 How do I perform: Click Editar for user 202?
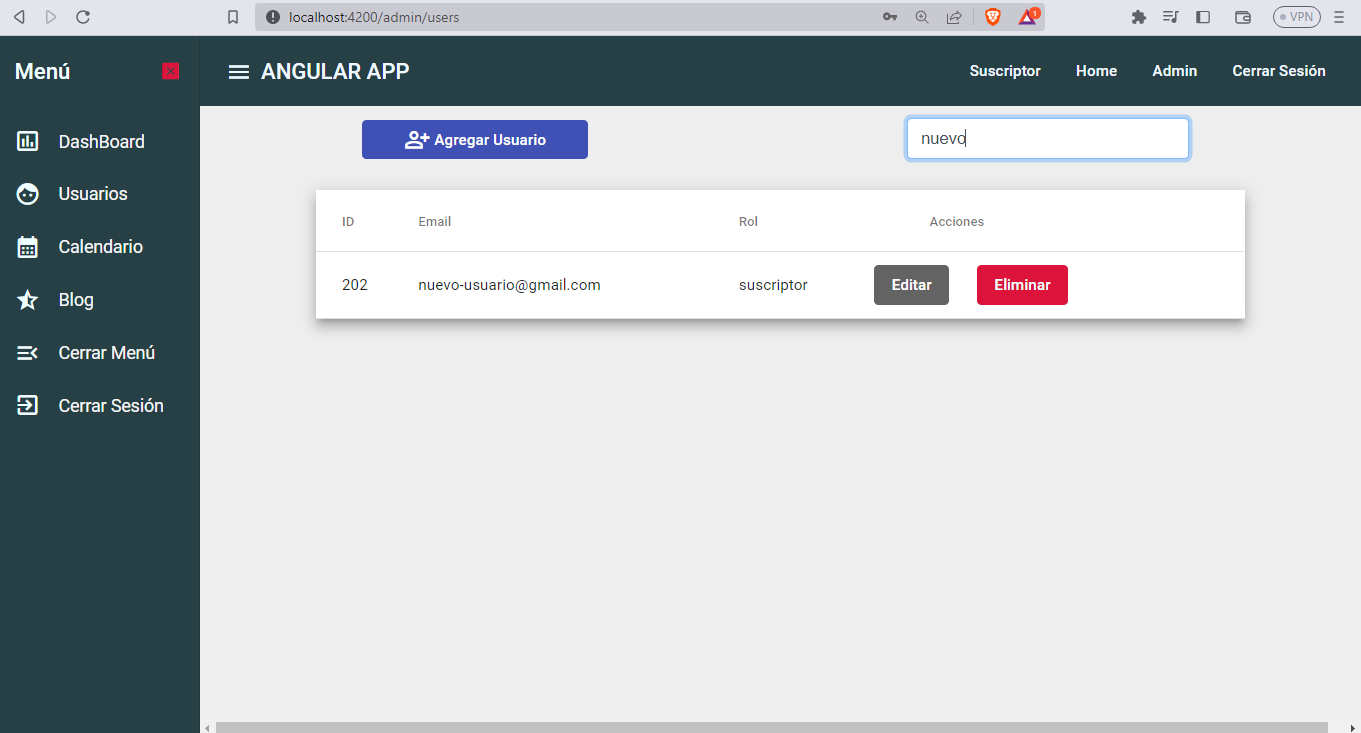(911, 285)
